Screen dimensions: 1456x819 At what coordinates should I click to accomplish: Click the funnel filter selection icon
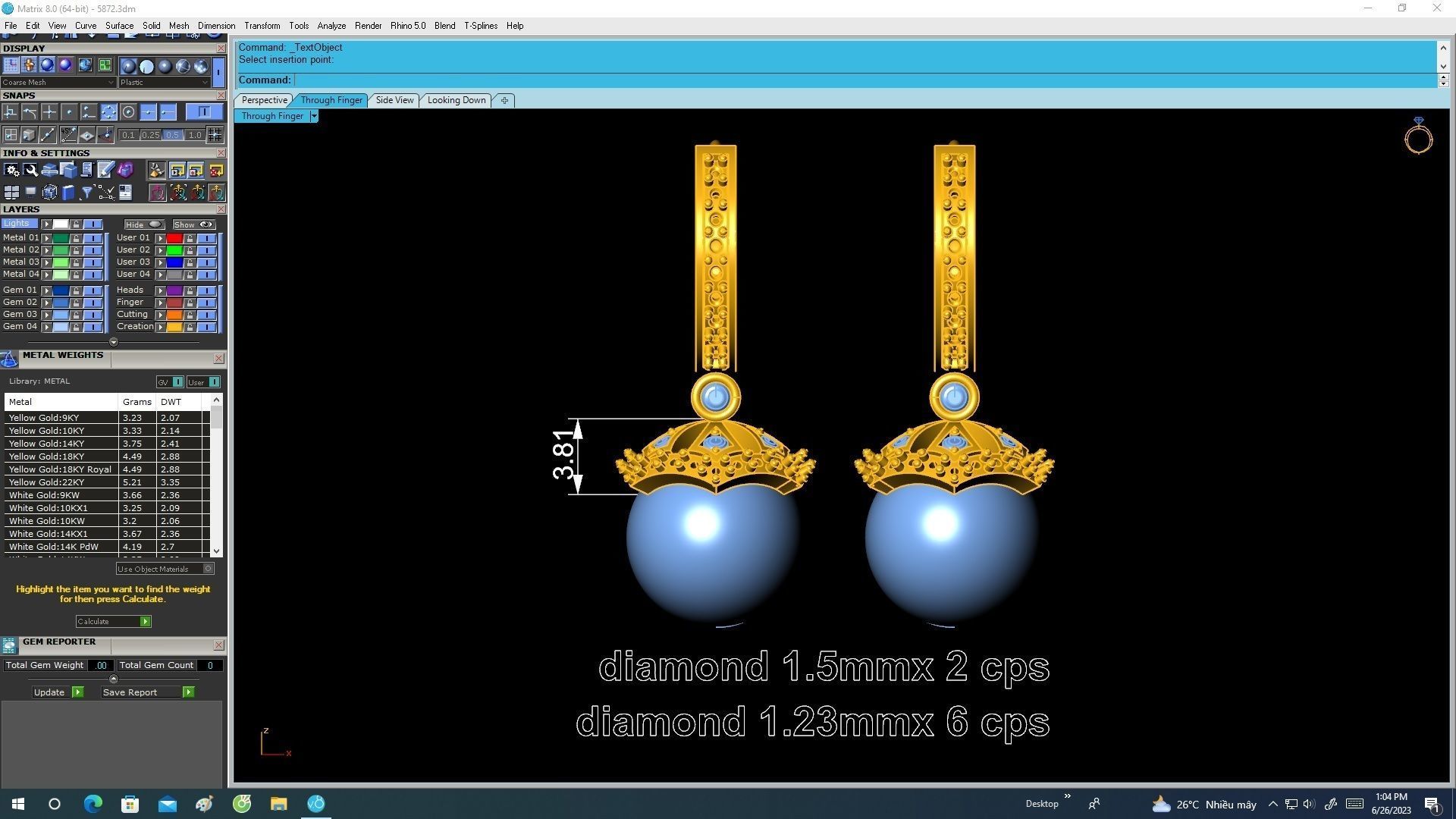tap(87, 193)
